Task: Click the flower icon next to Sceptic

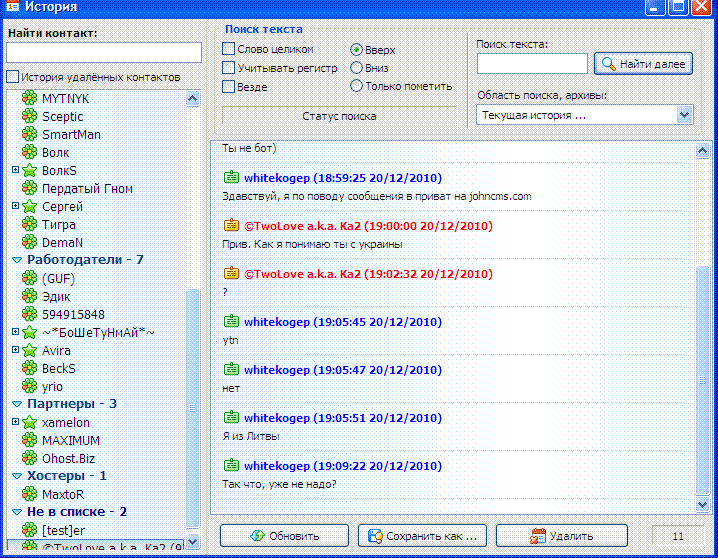Action: click(x=29, y=117)
